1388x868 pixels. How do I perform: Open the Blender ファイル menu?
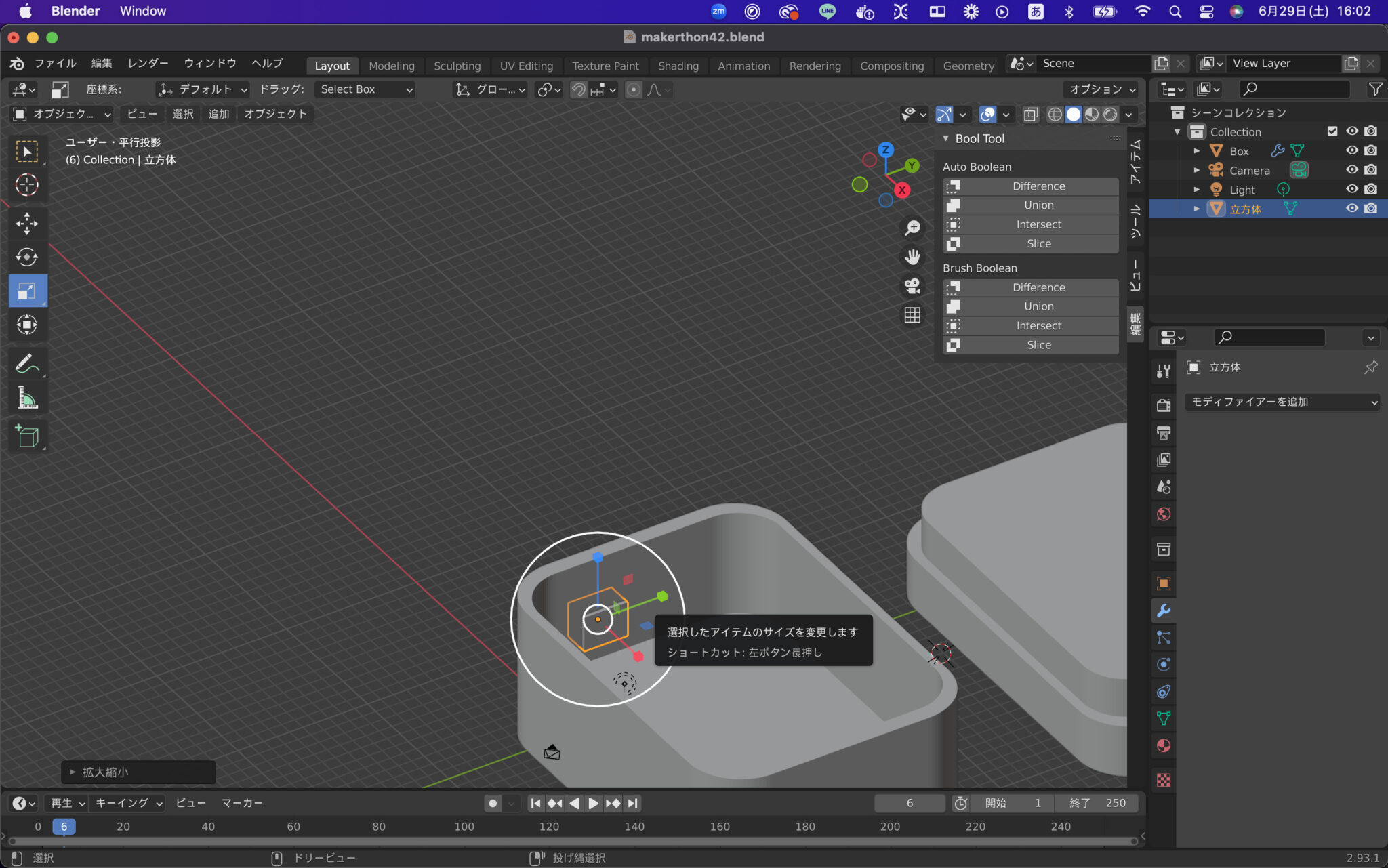tap(54, 63)
